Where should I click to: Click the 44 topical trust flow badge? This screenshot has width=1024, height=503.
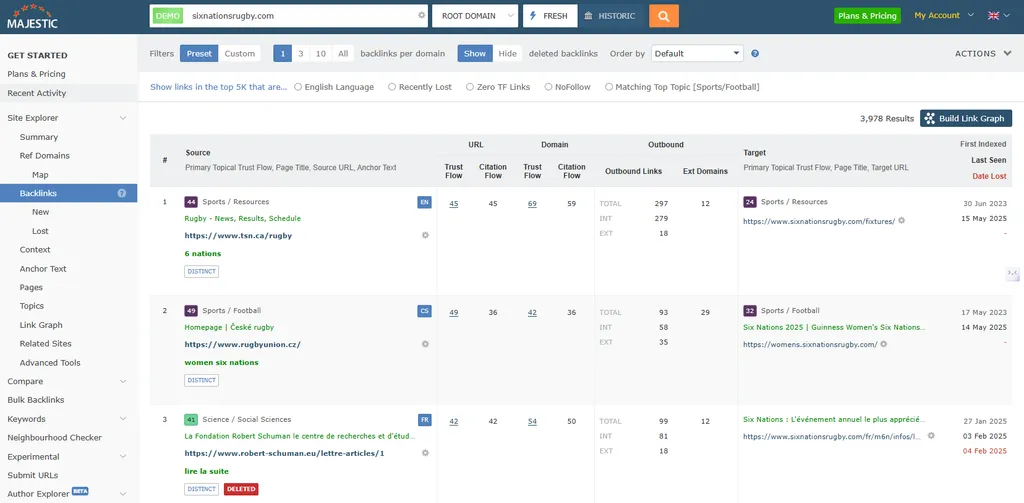point(191,202)
